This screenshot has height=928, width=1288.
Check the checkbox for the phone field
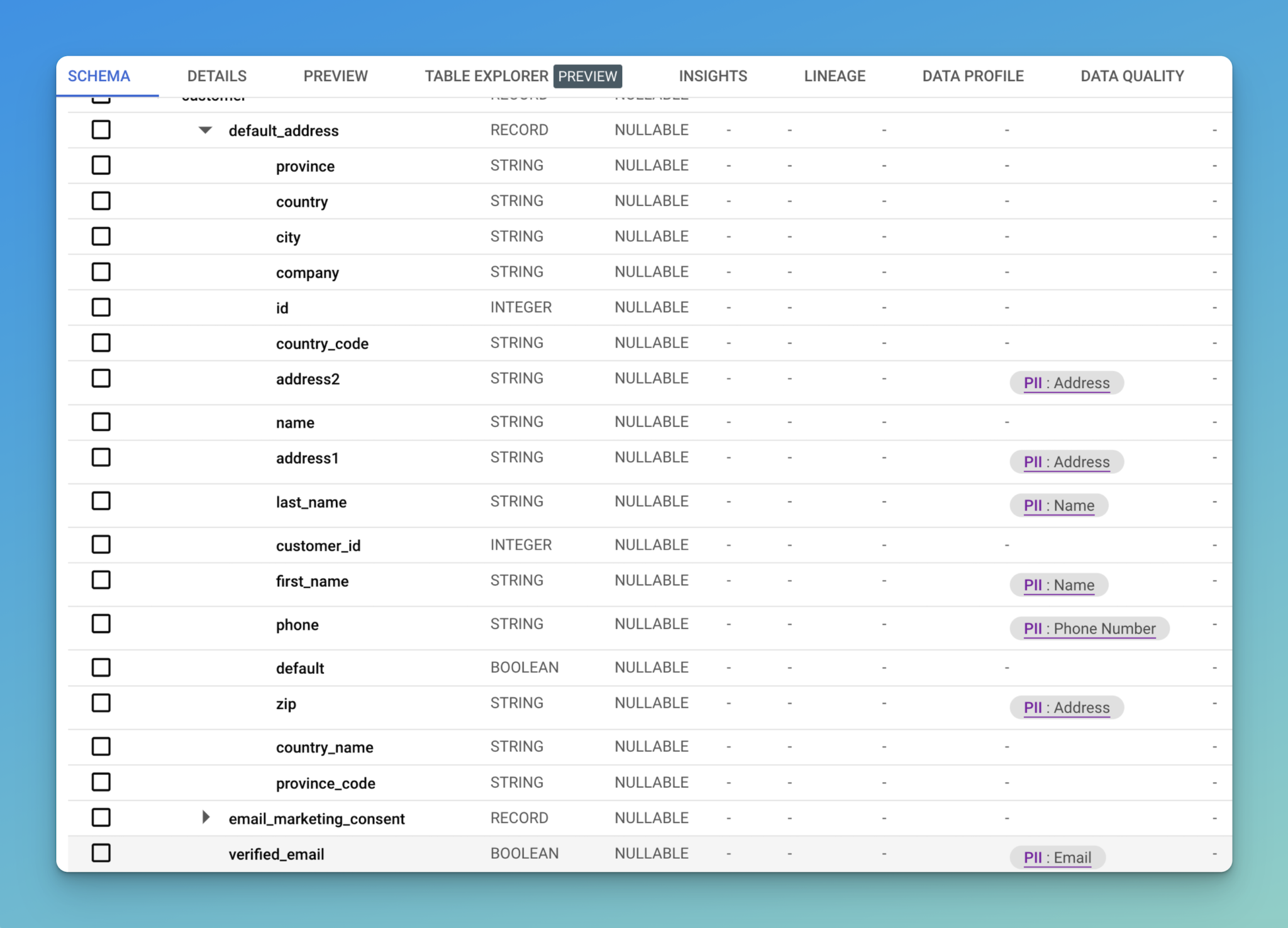tap(101, 623)
